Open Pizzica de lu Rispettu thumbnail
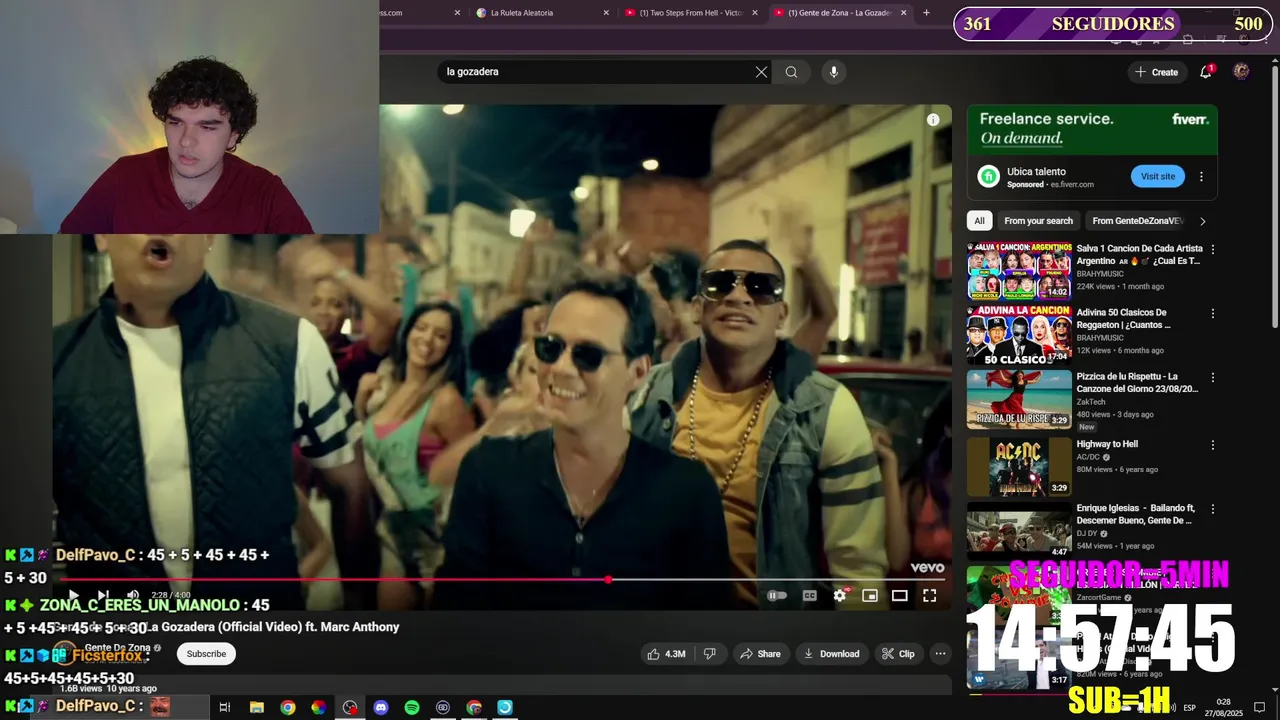 pyautogui.click(x=1019, y=399)
